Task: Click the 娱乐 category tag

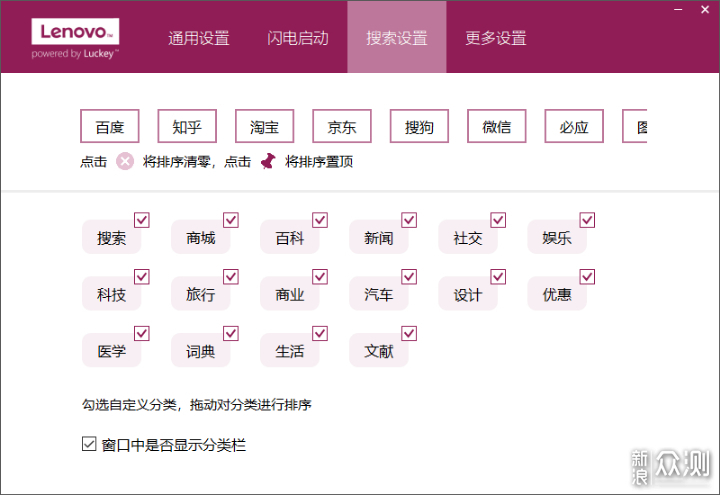Action: click(x=557, y=237)
